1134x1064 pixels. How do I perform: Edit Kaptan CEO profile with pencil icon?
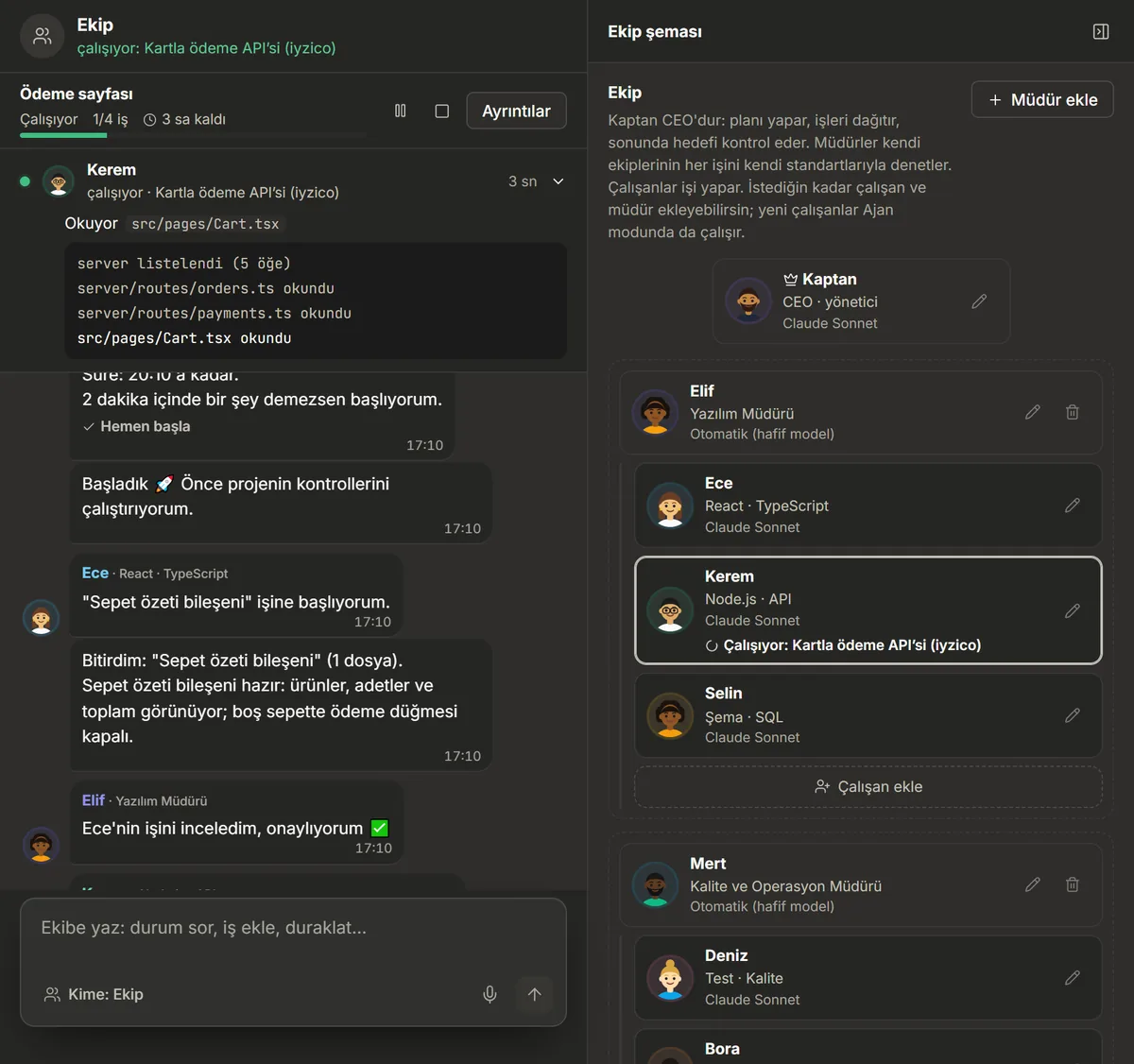coord(979,301)
